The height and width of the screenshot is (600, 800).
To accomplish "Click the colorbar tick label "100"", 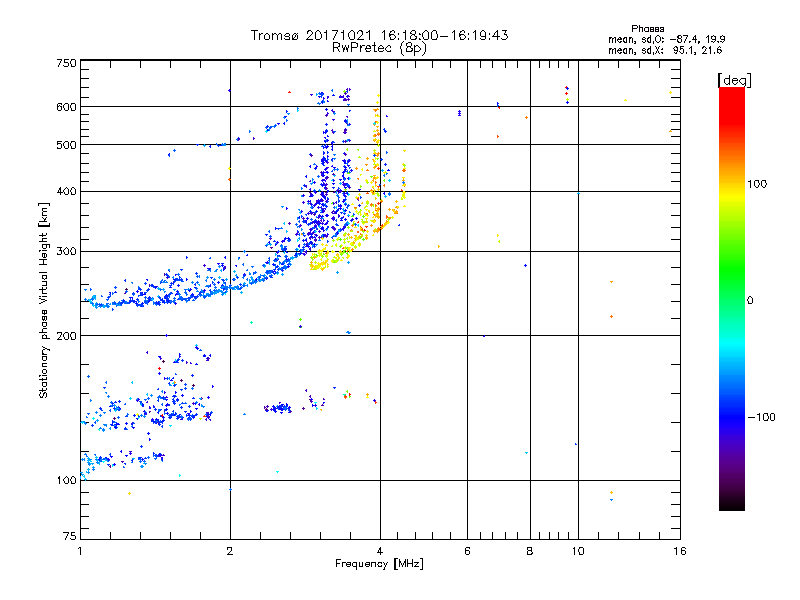I will (757, 184).
